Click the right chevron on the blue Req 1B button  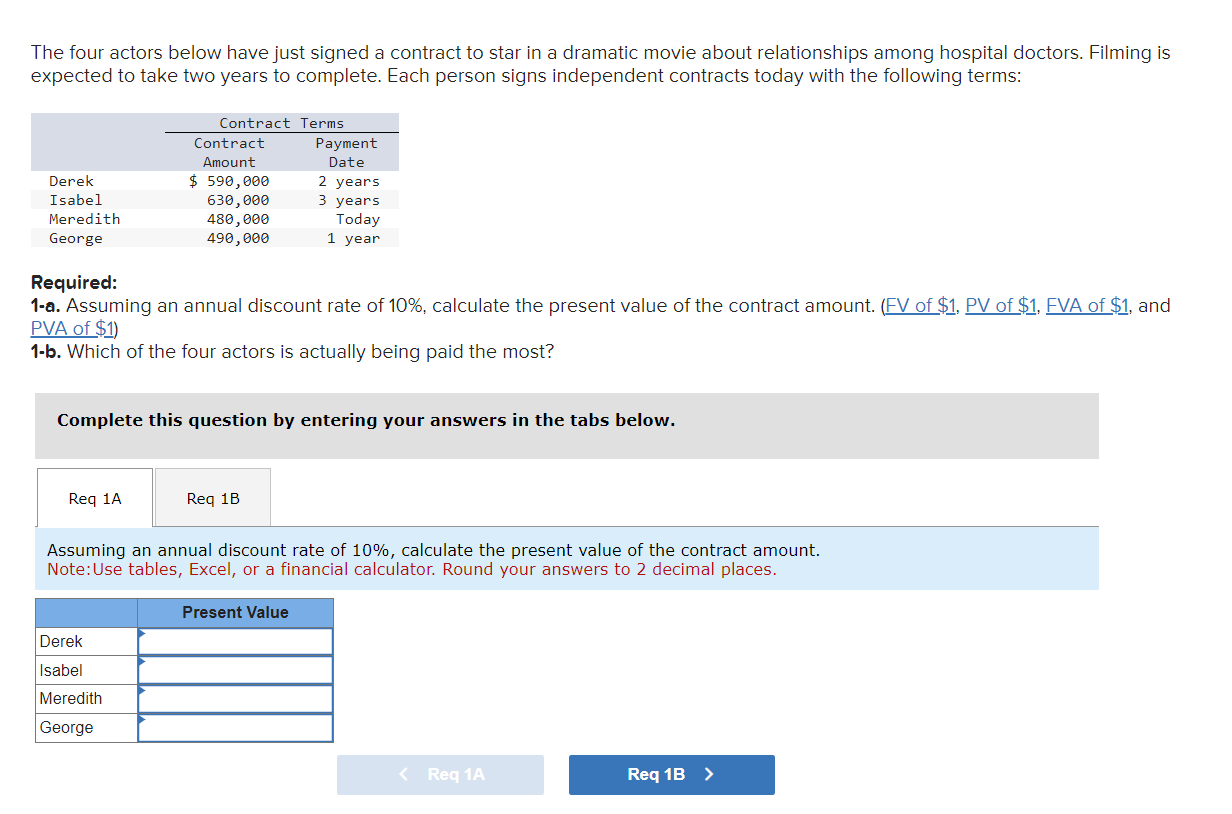pos(709,774)
